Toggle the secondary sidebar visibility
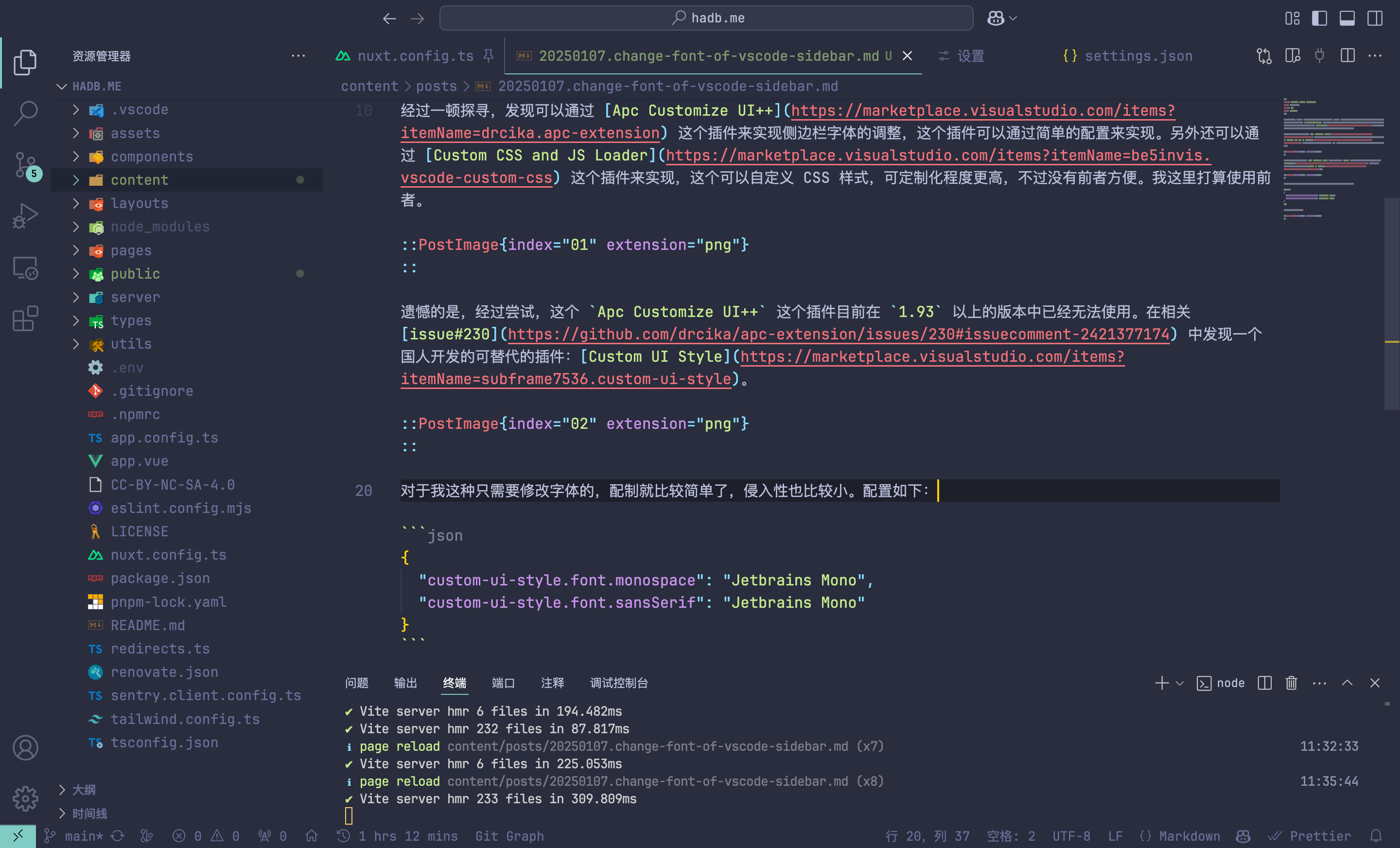The width and height of the screenshot is (1400, 848). click(x=1374, y=18)
